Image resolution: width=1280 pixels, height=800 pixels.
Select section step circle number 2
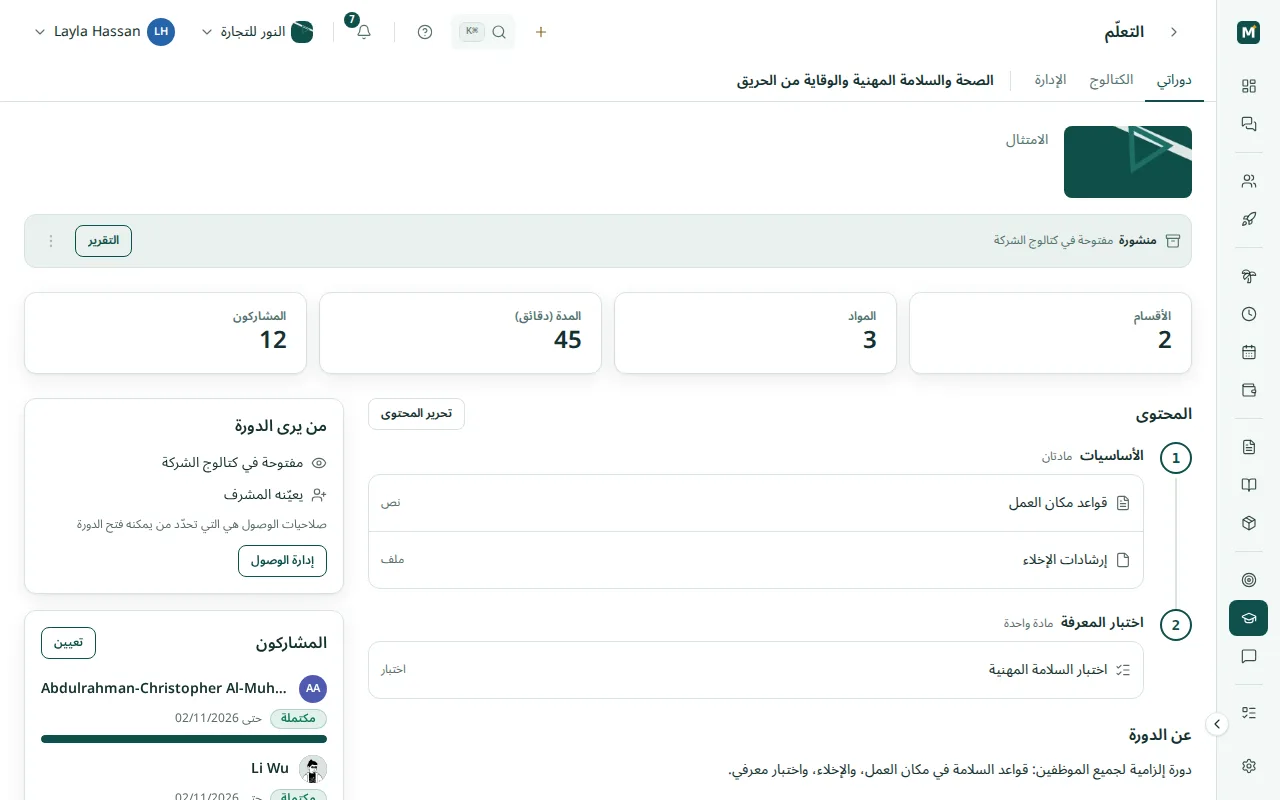point(1176,626)
